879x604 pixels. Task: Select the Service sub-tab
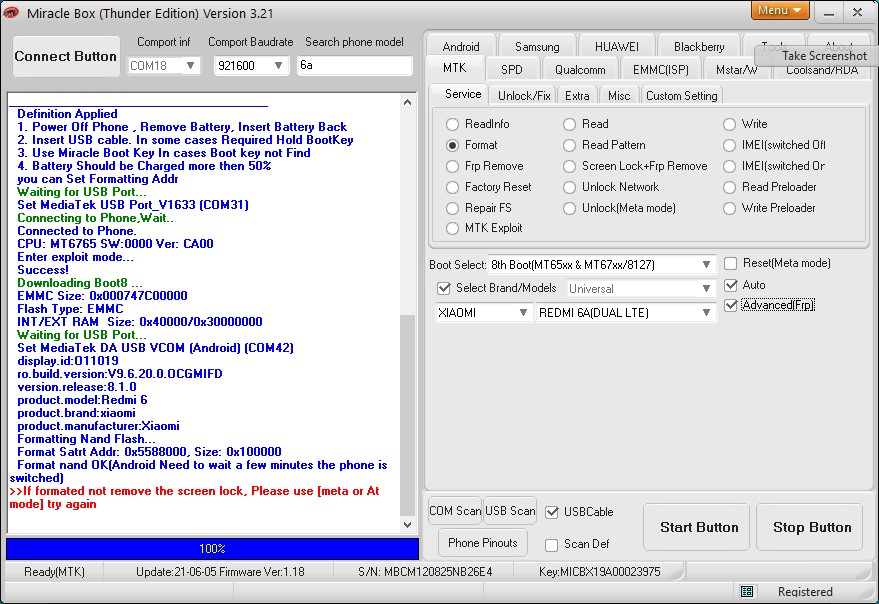click(x=462, y=94)
